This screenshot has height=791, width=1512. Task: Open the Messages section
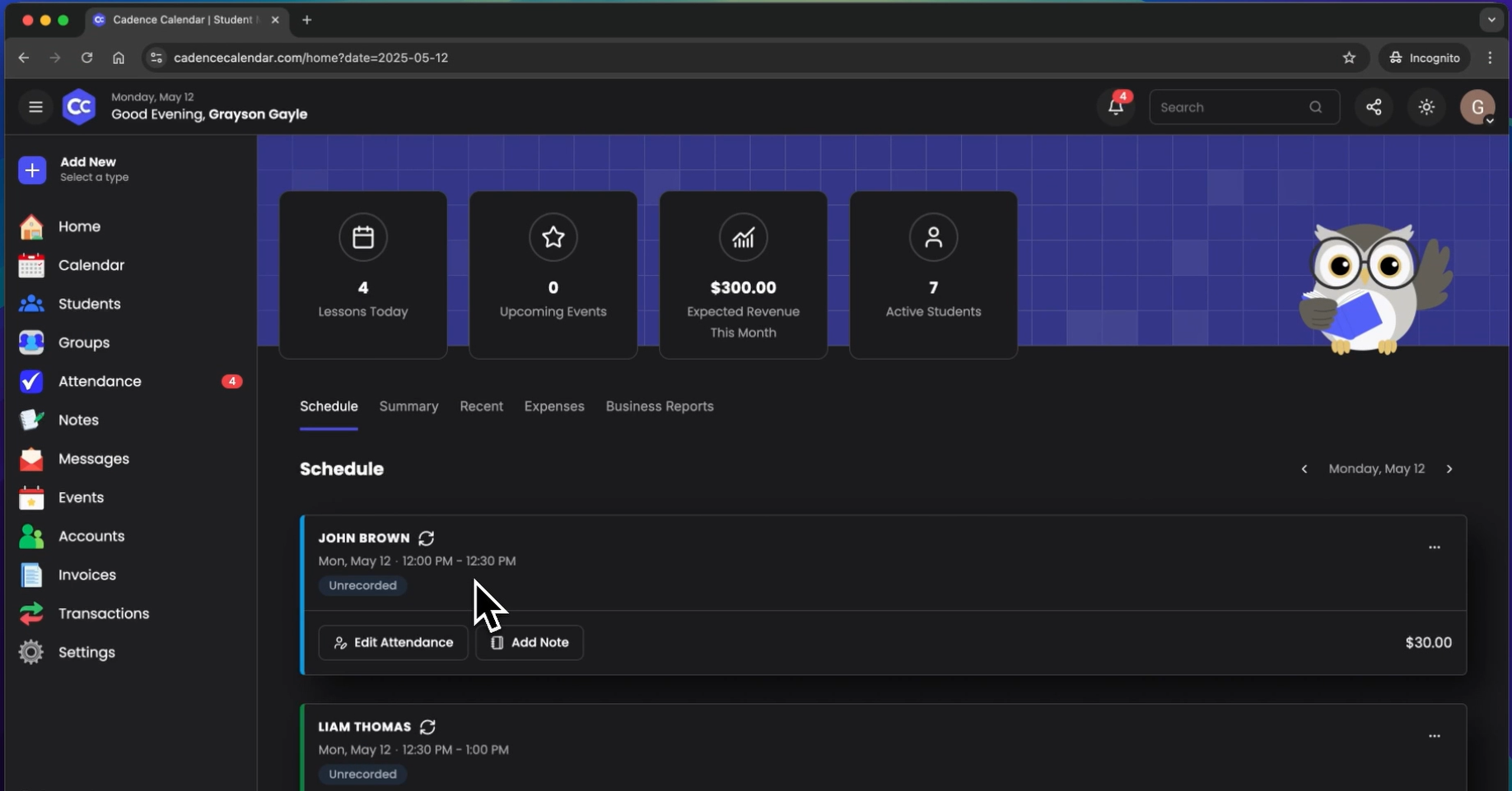(94, 459)
